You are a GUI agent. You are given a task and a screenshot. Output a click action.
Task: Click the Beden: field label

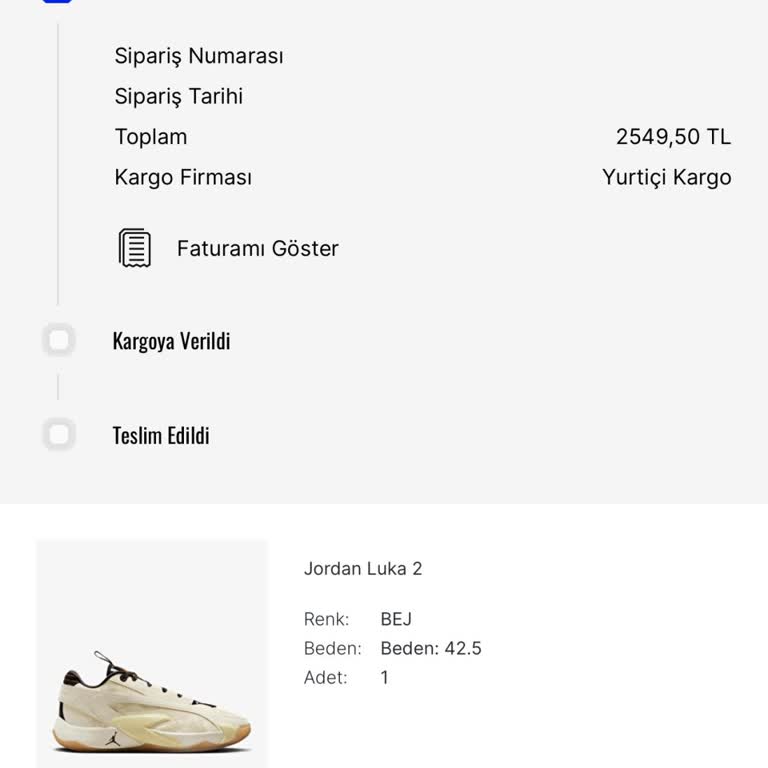coord(332,648)
